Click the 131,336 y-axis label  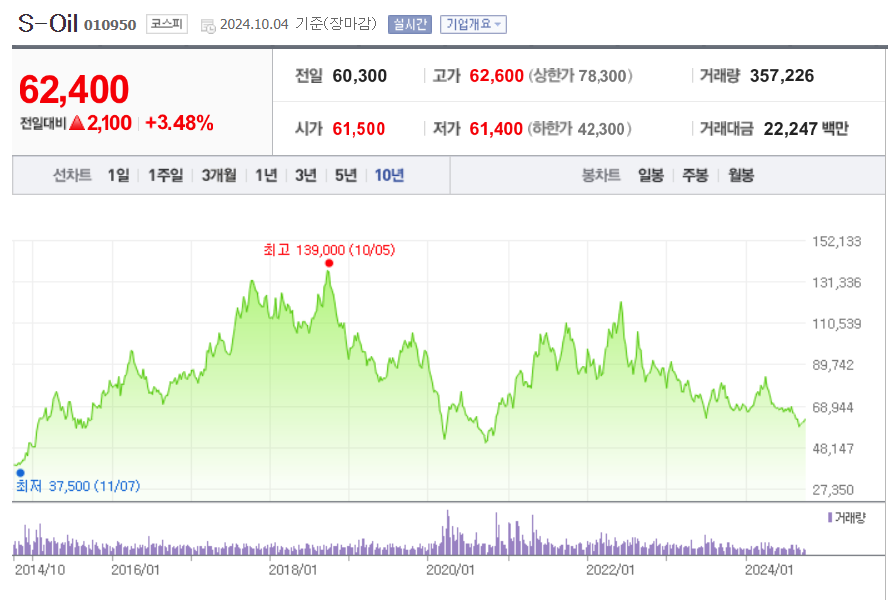coord(836,282)
